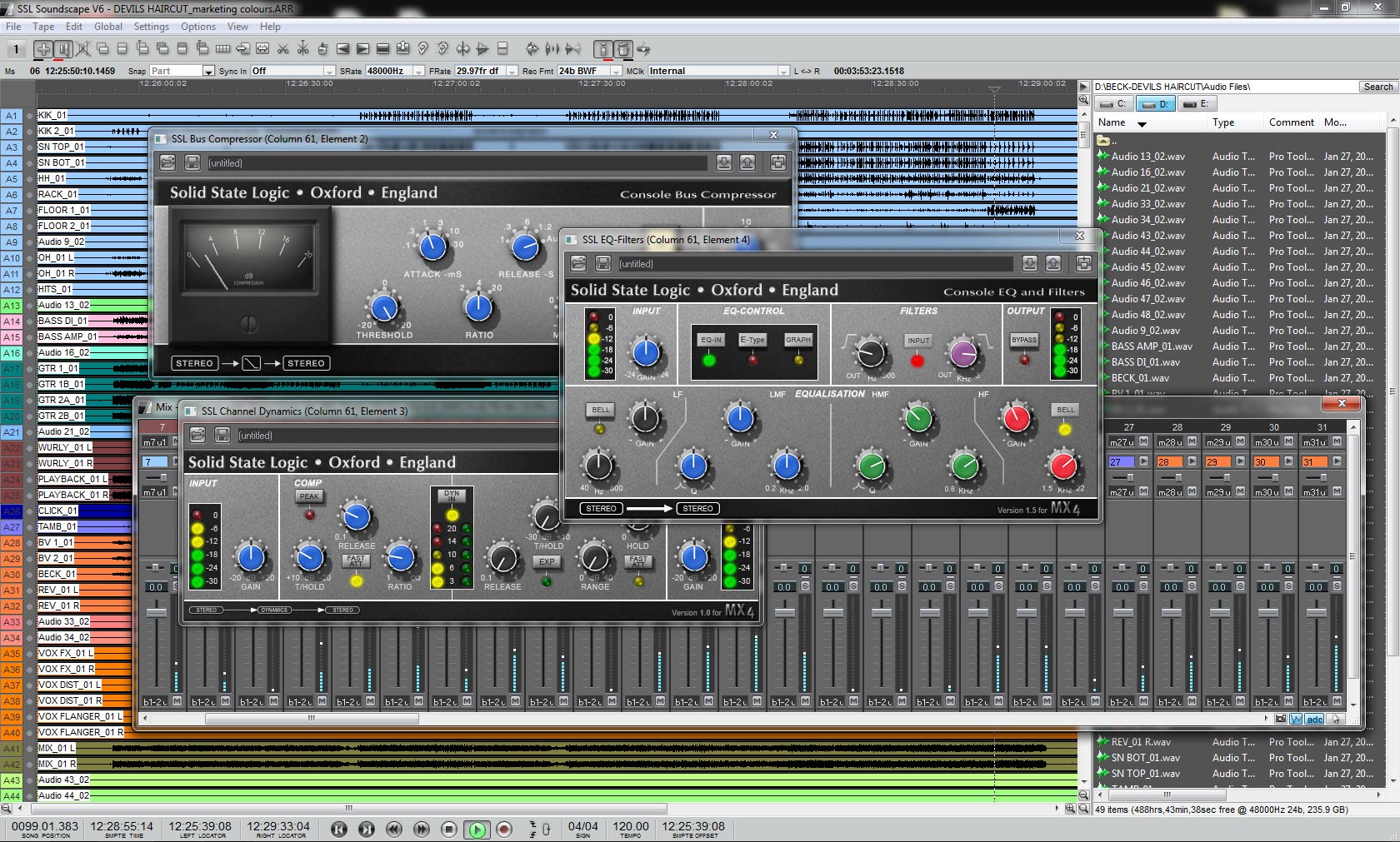
Task: Jump to right locator transport button
Action: click(367, 829)
